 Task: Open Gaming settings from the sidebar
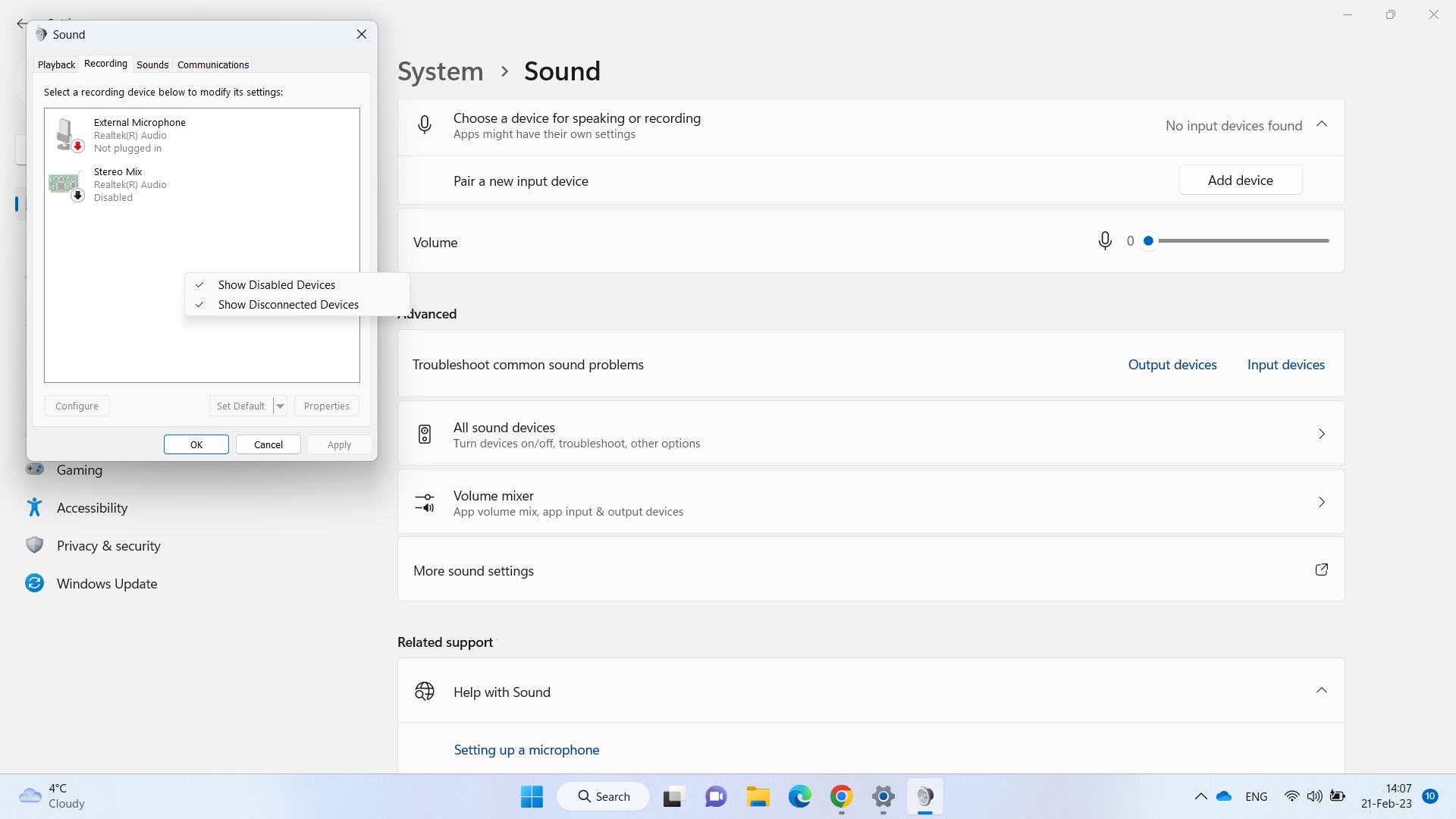coord(80,469)
